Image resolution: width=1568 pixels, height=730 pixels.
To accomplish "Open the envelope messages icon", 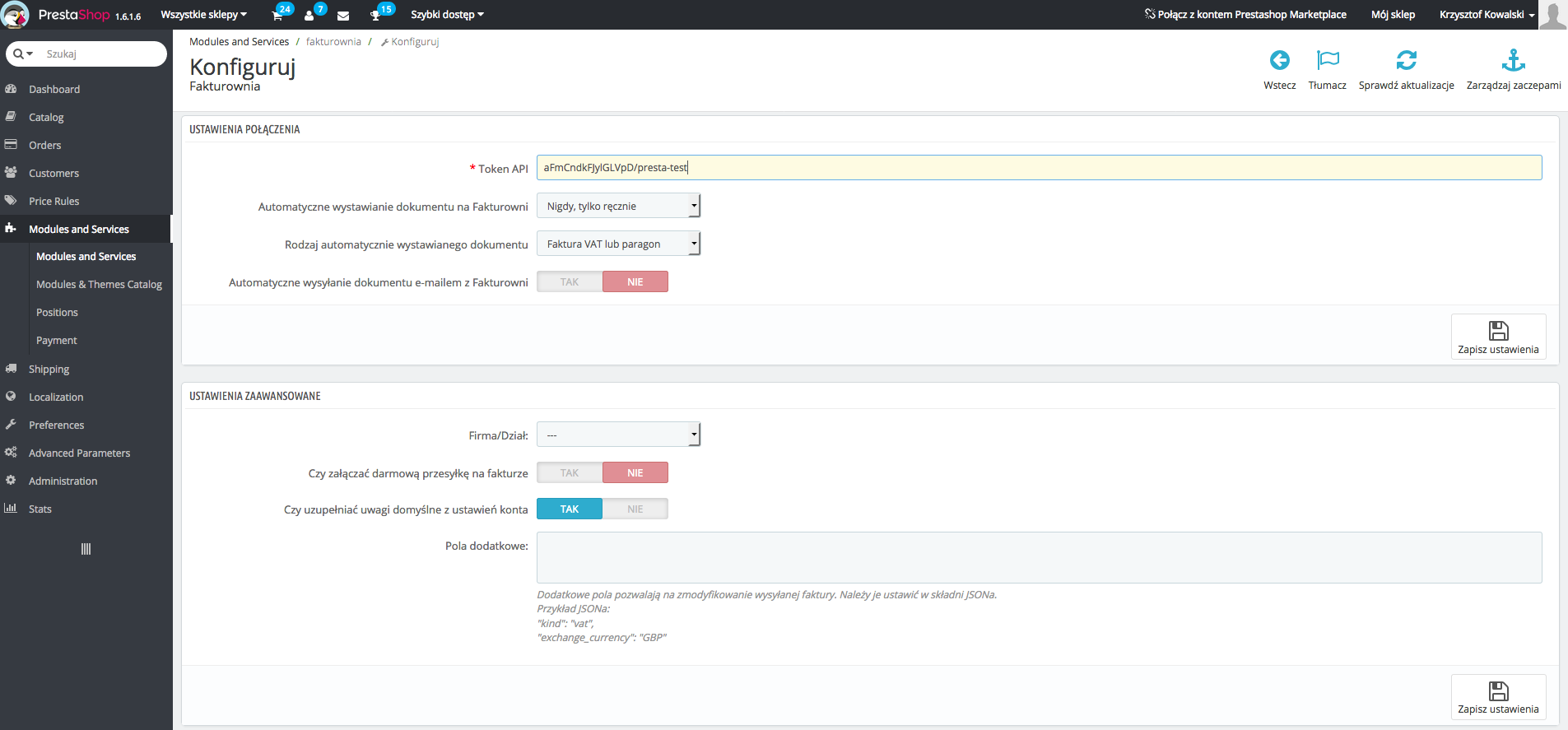I will tap(343, 15).
